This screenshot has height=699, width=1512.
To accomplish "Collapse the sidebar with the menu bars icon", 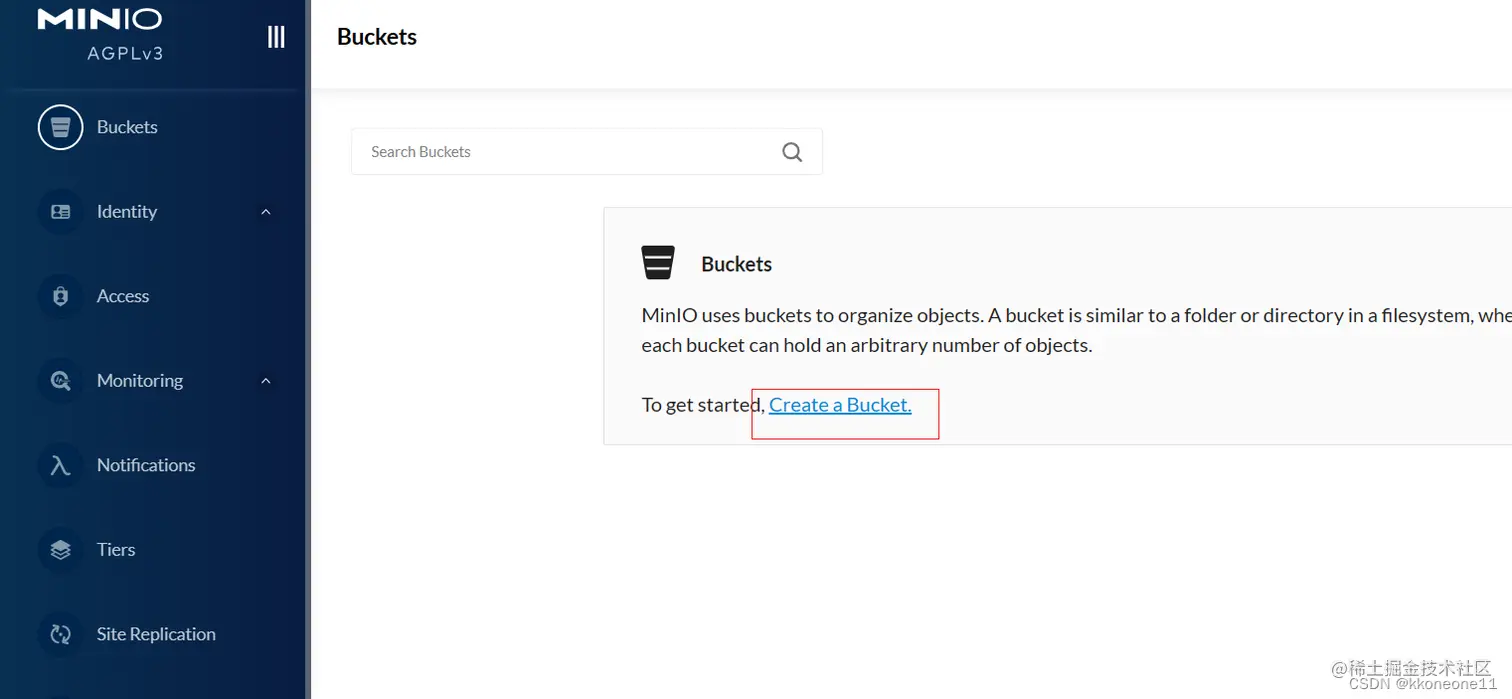I will 276,37.
